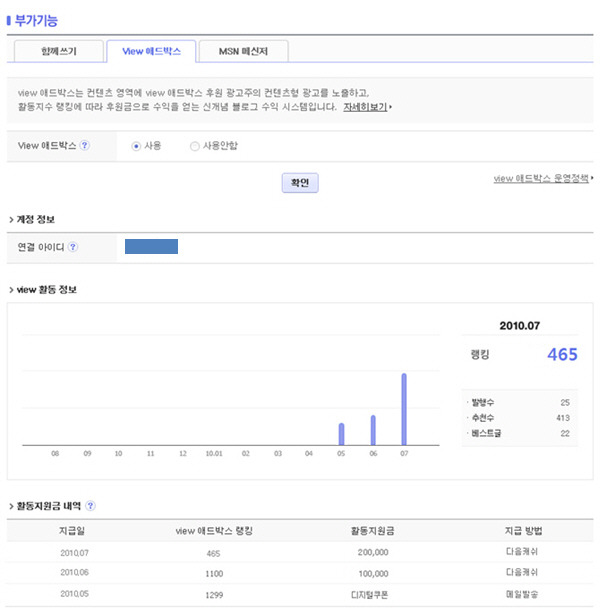The height and width of the screenshot is (613, 600).
Task: Click the 10.01 axis label on chart
Action: pos(214,453)
